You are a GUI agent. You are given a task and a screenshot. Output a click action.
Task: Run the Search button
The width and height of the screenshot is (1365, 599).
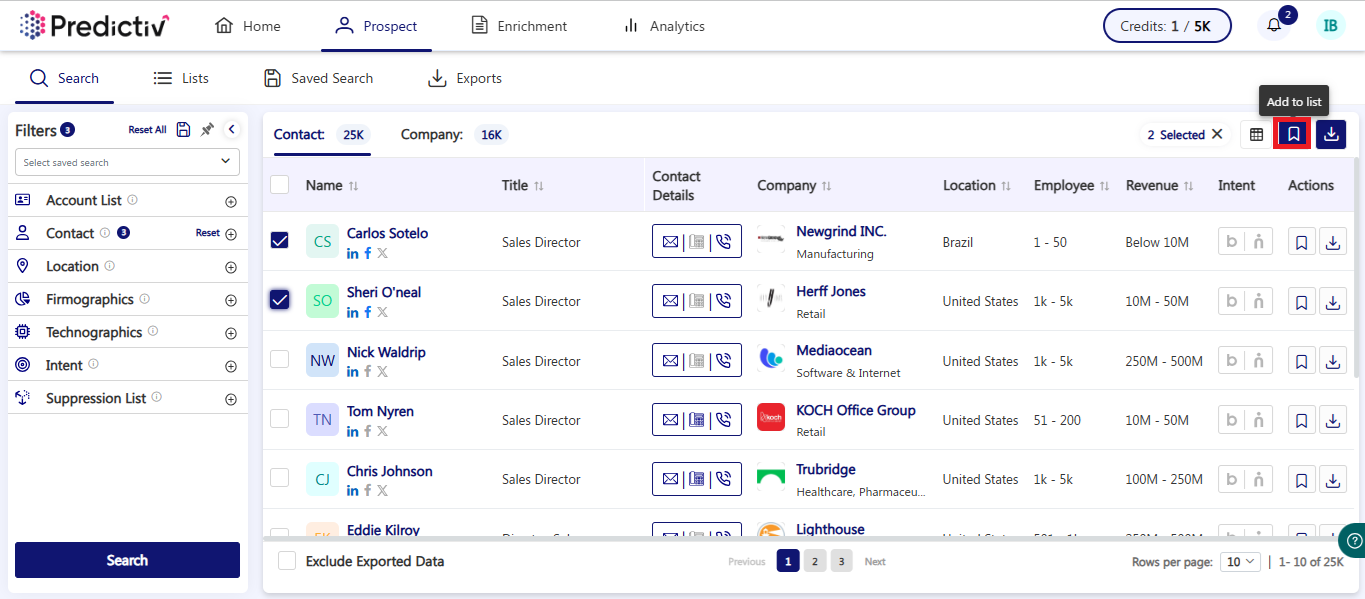pos(127,560)
